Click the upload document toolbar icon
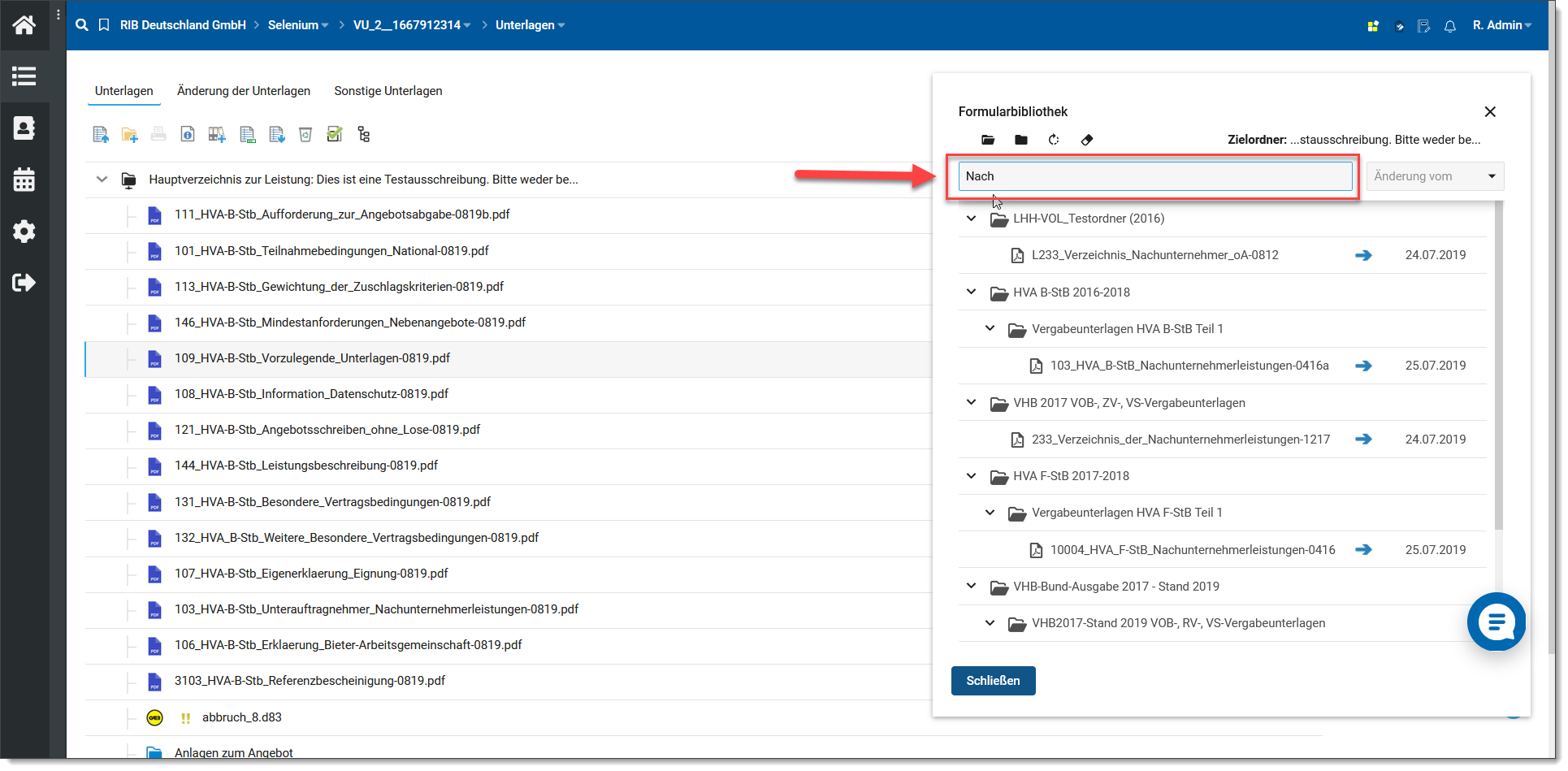 pyautogui.click(x=101, y=135)
